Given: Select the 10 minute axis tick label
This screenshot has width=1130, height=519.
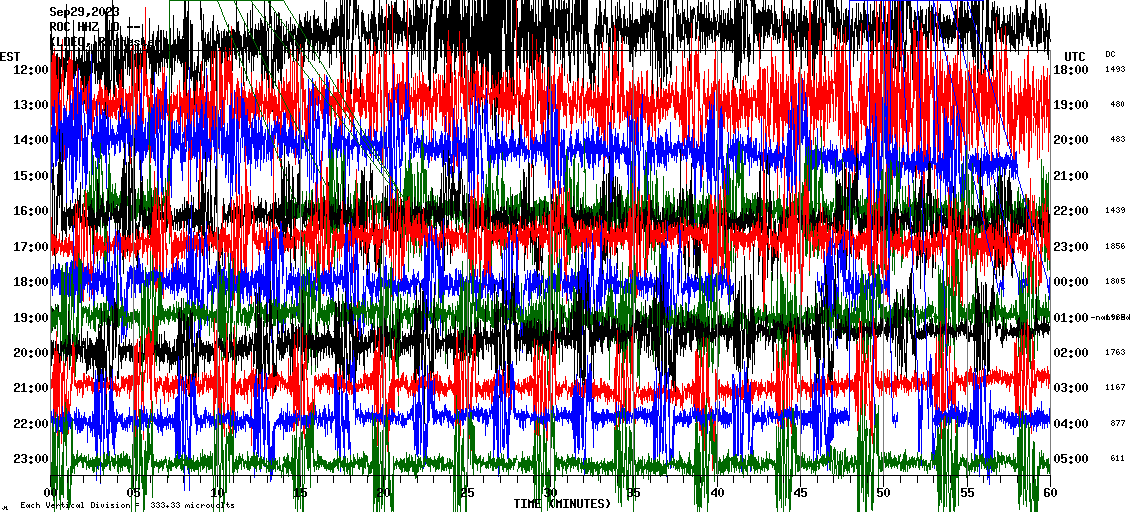Looking at the screenshot, I should pyautogui.click(x=218, y=493).
